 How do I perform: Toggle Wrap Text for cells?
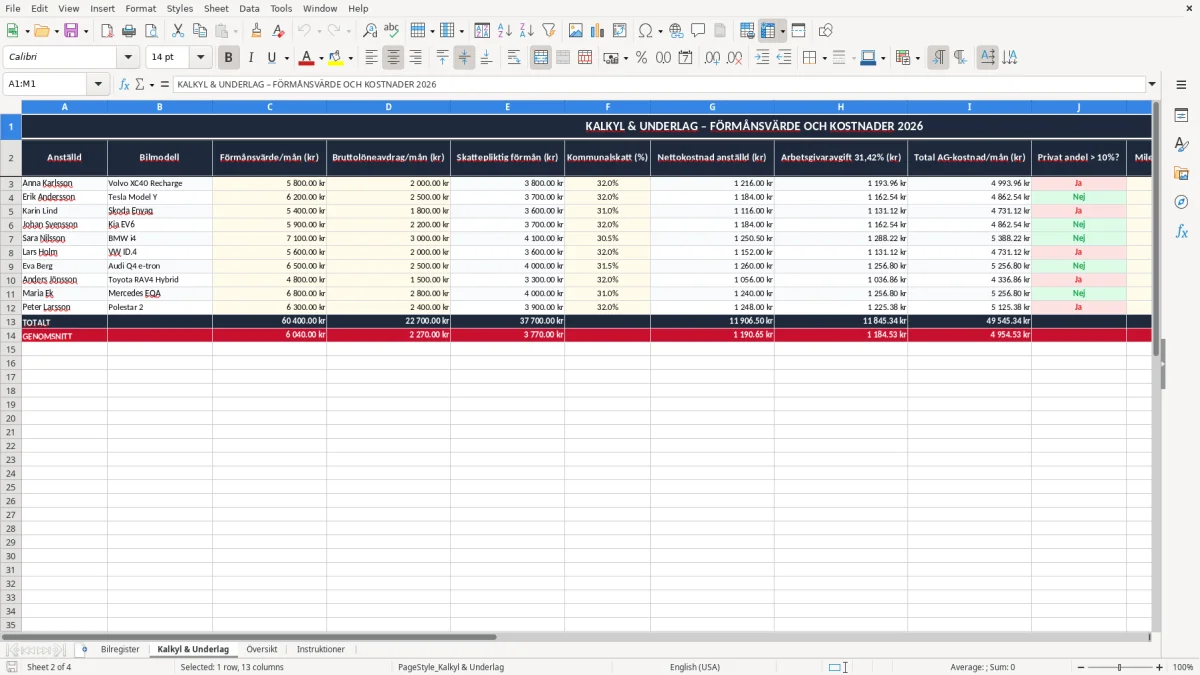tap(514, 58)
